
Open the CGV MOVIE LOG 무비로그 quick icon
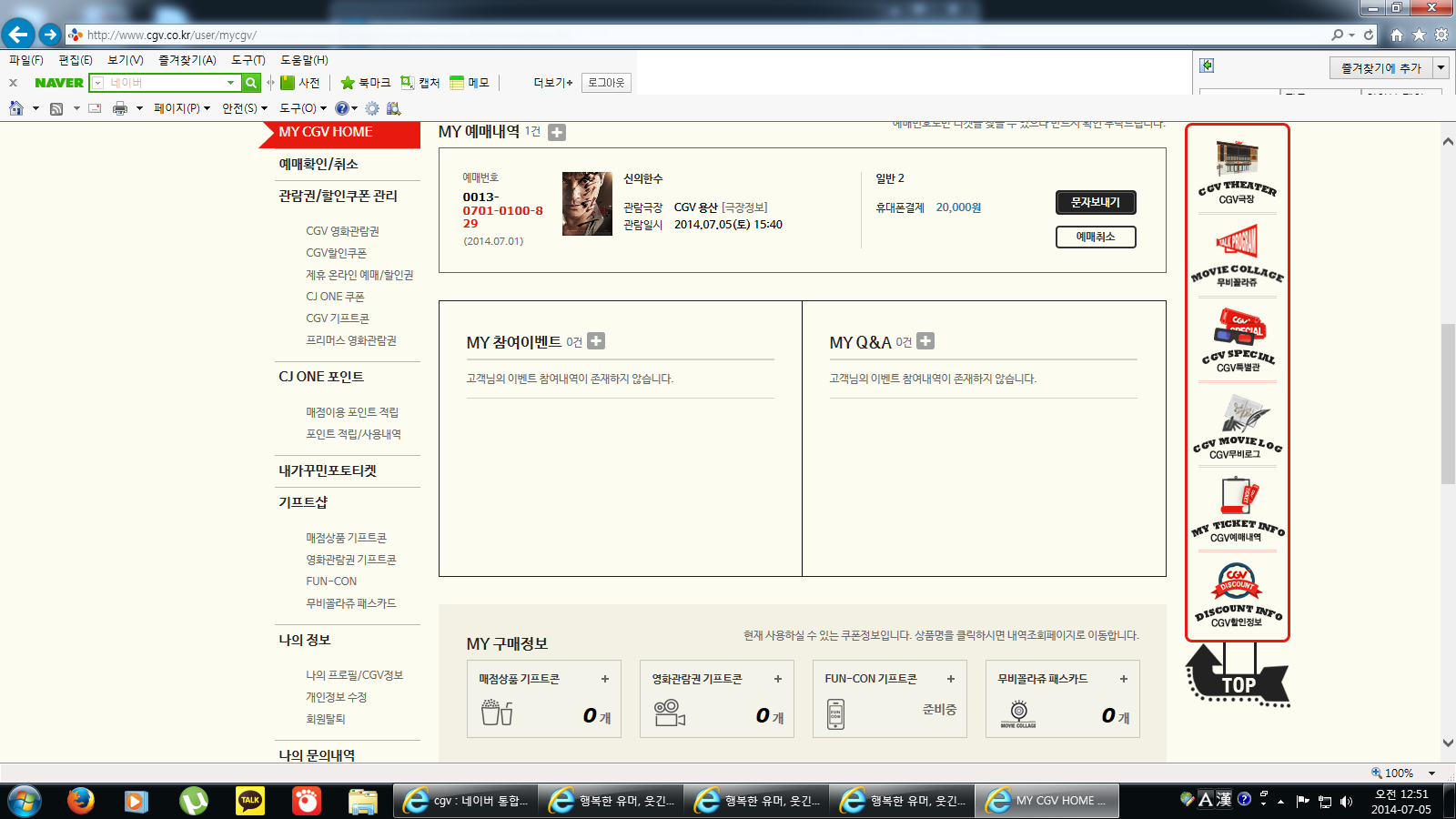pos(1238,426)
